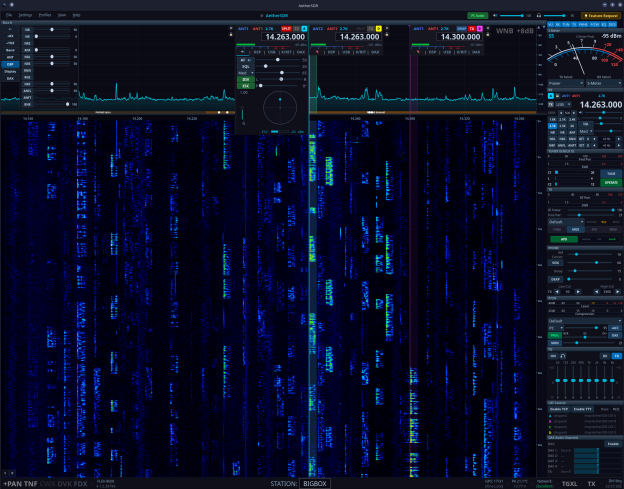Click the Enable TCP button

[x=559, y=409]
